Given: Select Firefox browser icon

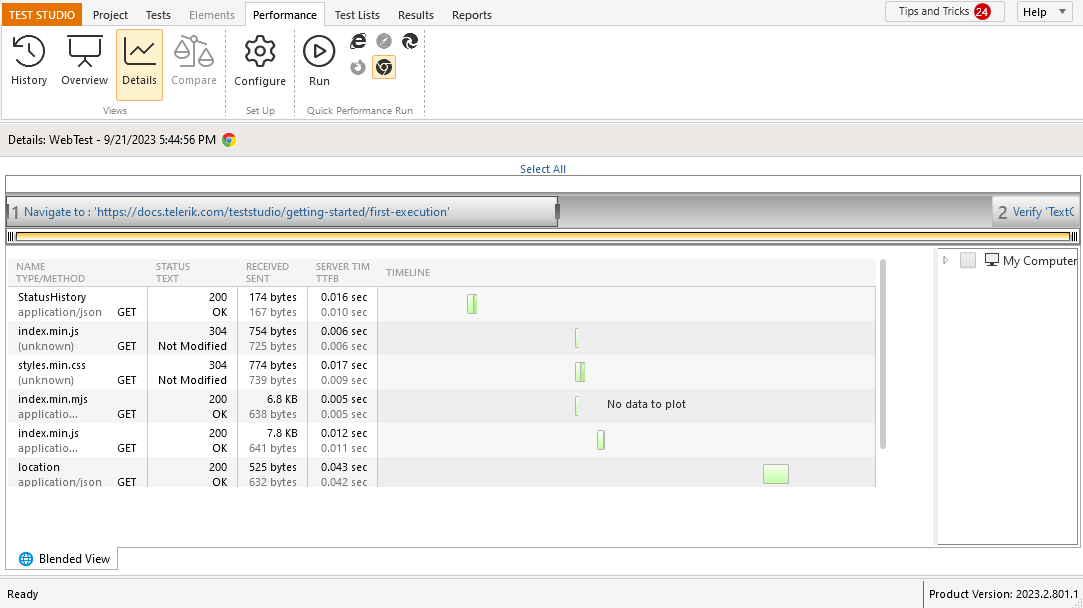Looking at the screenshot, I should [x=358, y=67].
